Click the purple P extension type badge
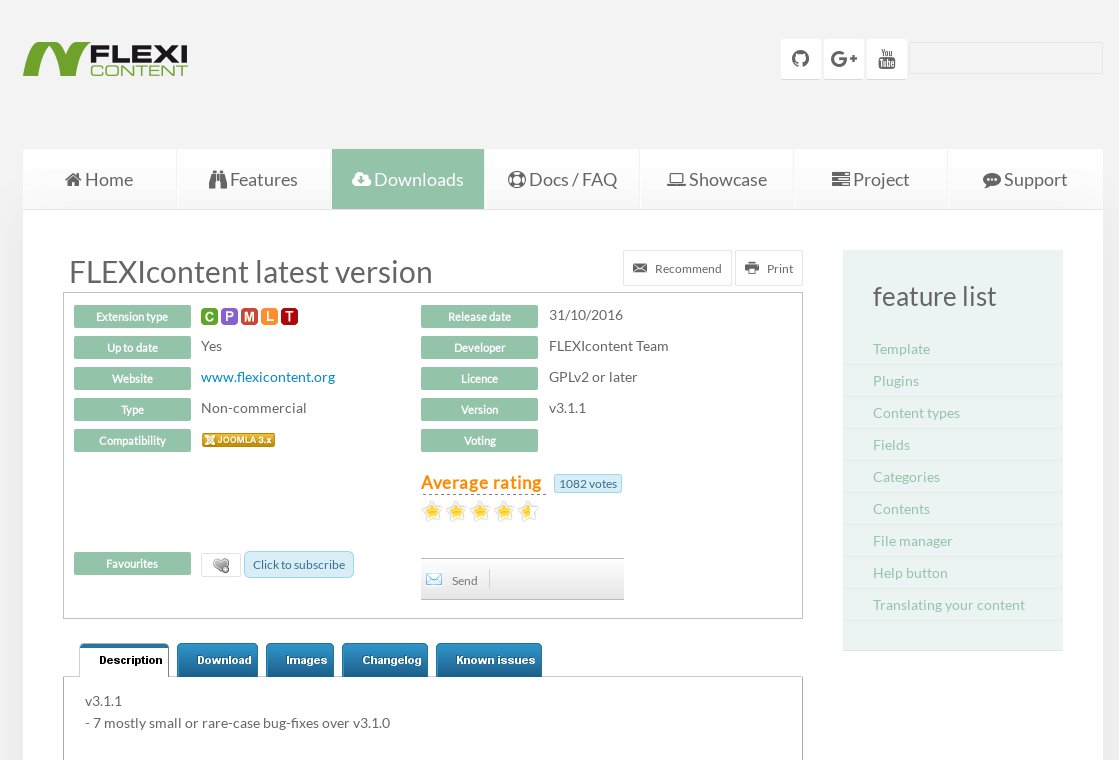Screen dimensions: 1119x760 pyautogui.click(x=229, y=316)
